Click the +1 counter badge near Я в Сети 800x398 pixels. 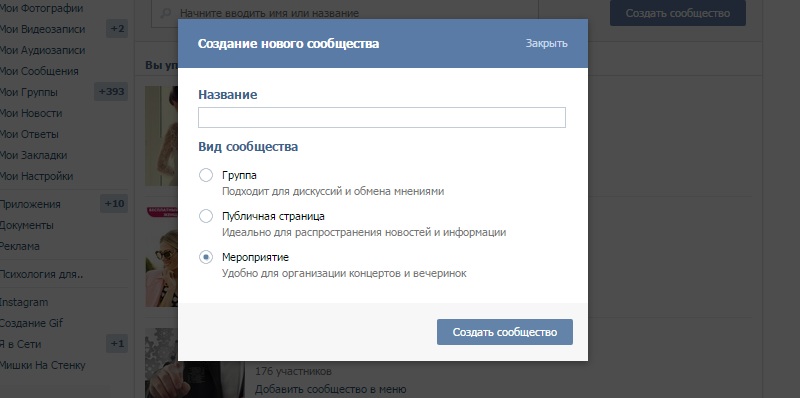[x=117, y=343]
